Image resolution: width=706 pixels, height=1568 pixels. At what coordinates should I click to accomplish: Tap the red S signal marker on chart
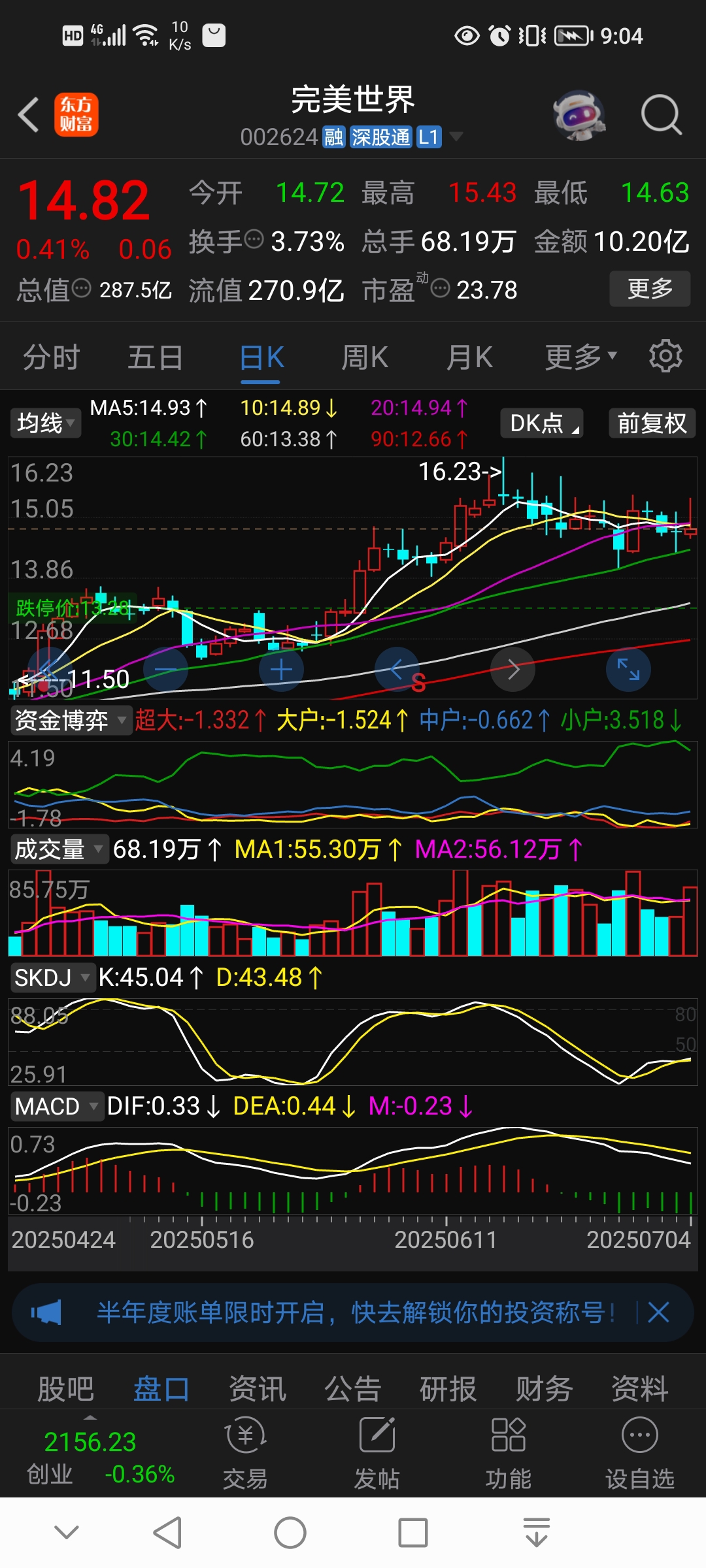pos(418,683)
